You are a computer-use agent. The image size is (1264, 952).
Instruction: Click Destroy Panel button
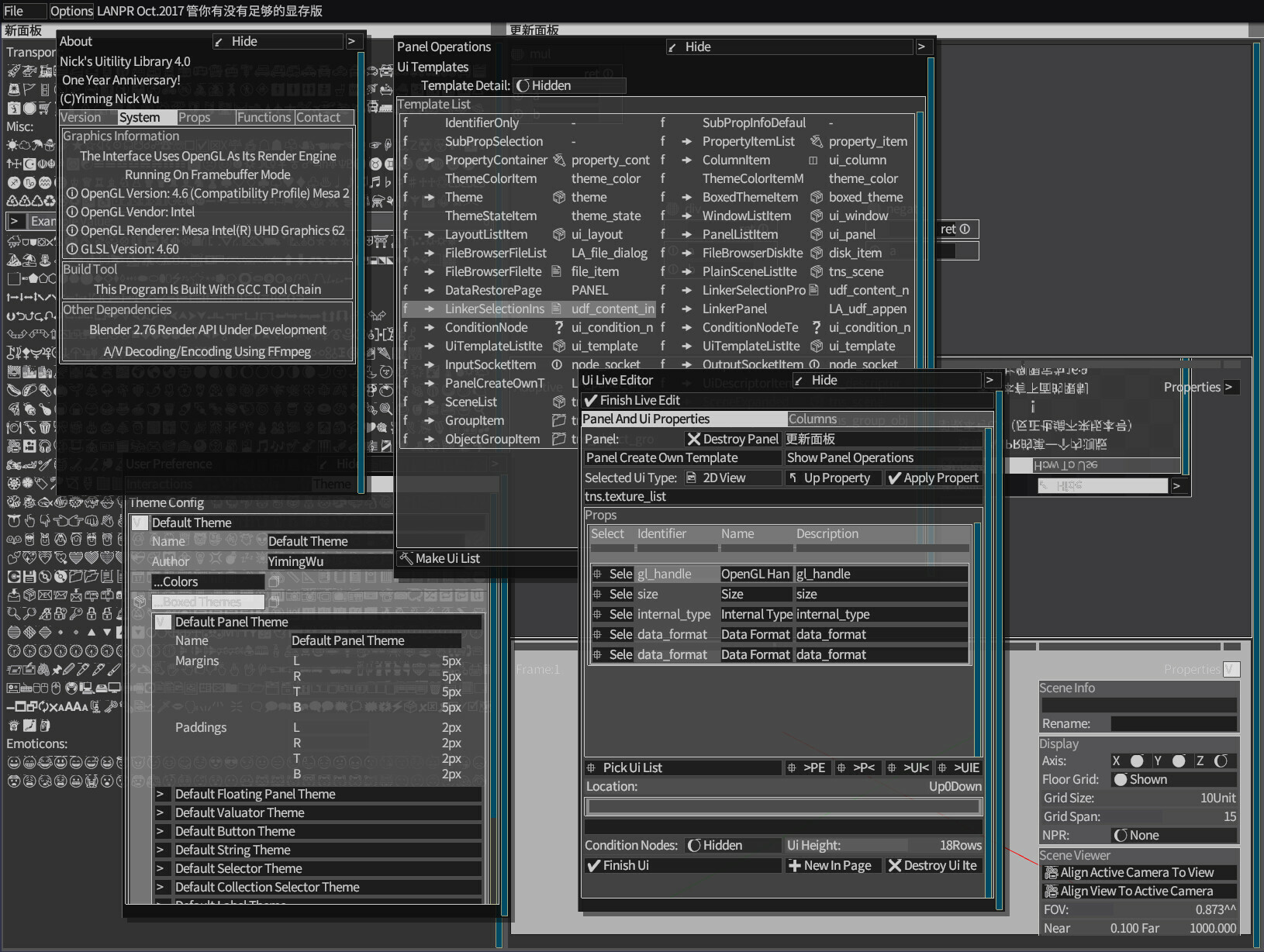click(733, 439)
